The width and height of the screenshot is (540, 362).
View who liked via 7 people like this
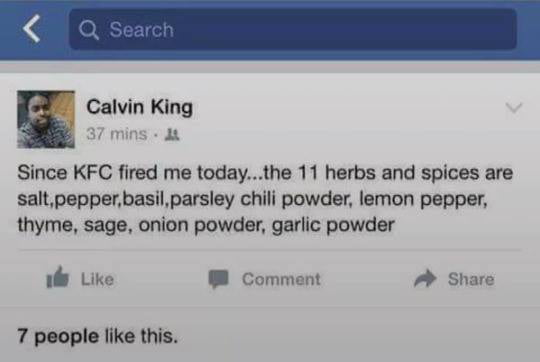coord(97,337)
